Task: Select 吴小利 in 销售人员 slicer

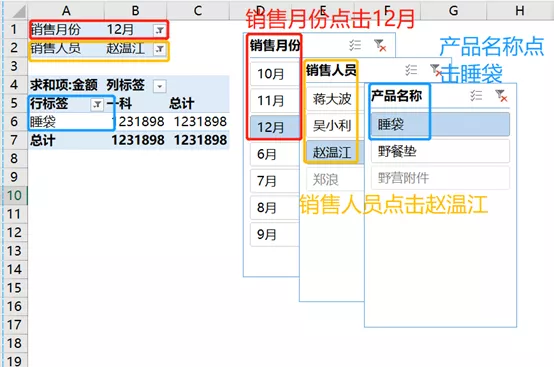Action: (x=335, y=125)
